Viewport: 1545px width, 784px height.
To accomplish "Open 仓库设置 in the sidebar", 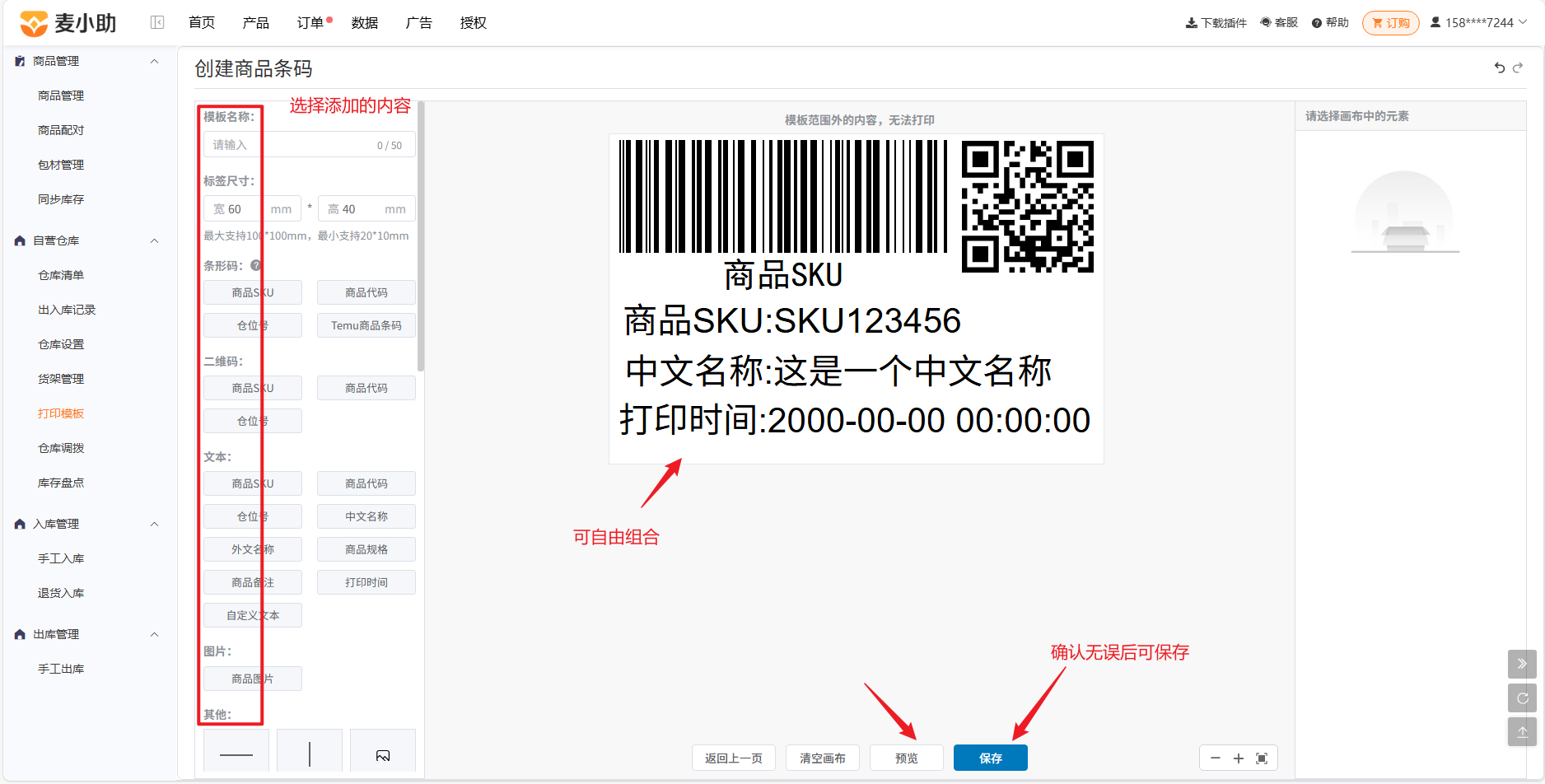I will (x=61, y=344).
